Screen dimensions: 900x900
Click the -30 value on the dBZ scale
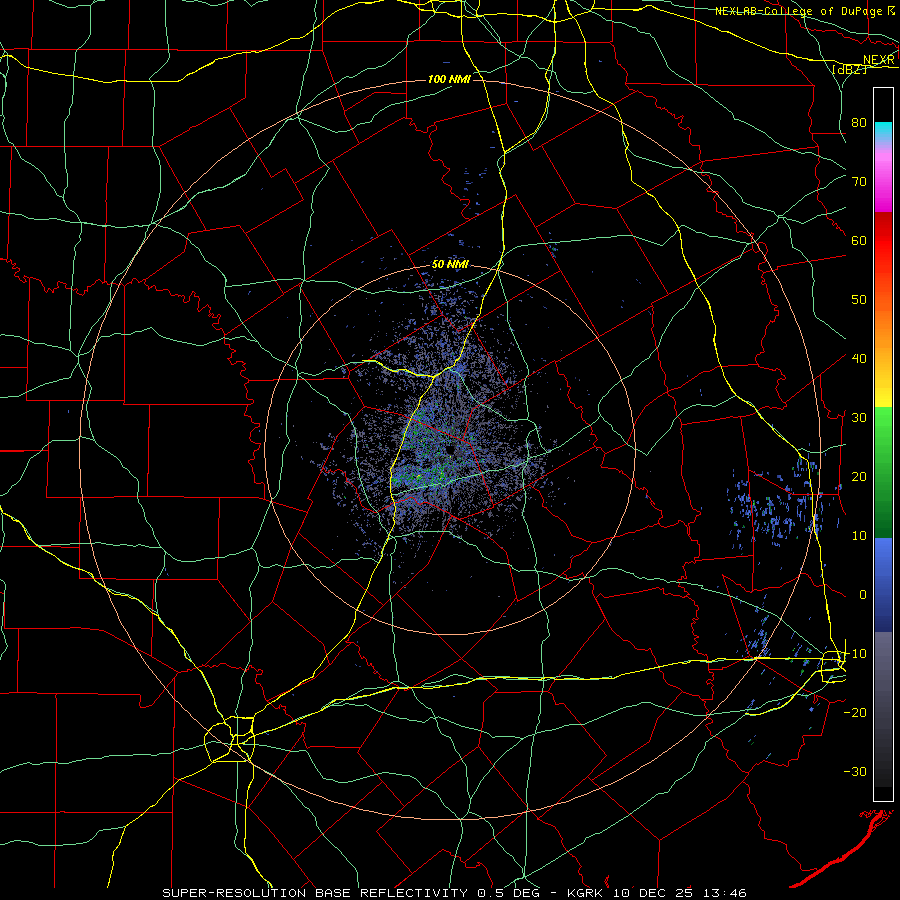coord(855,771)
